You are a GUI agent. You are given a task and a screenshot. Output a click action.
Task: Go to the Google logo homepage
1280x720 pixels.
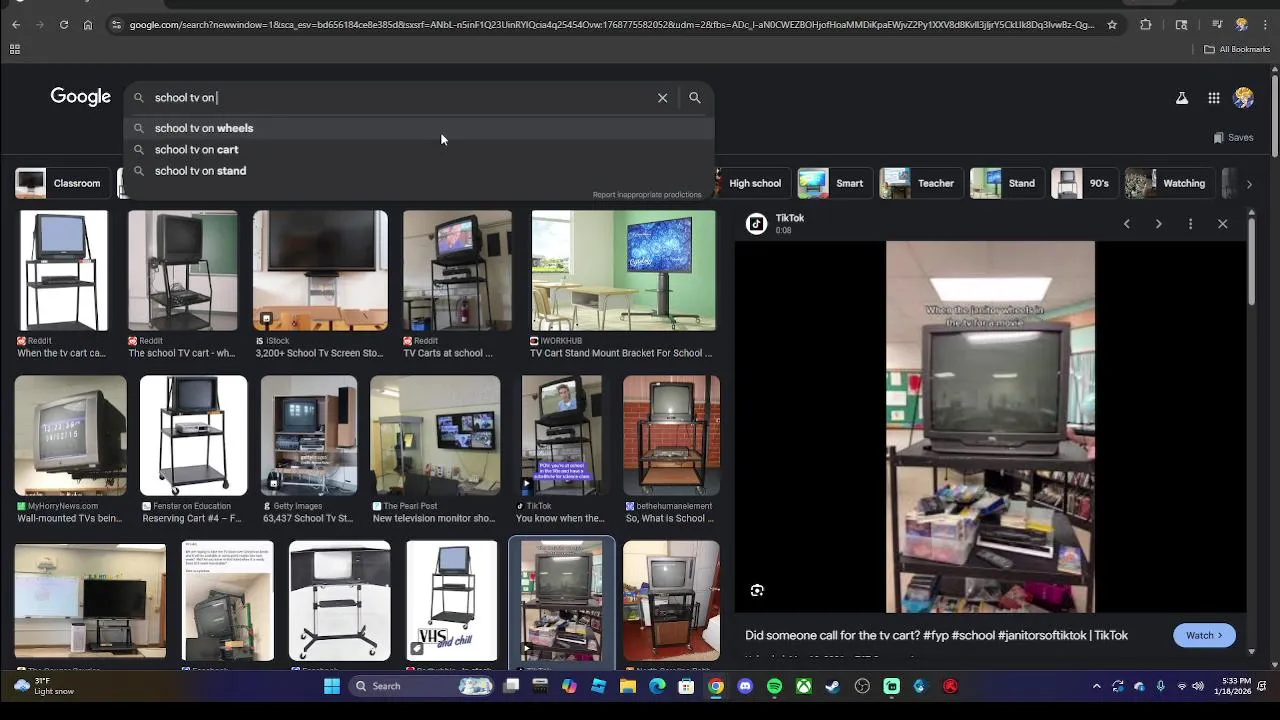[80, 97]
